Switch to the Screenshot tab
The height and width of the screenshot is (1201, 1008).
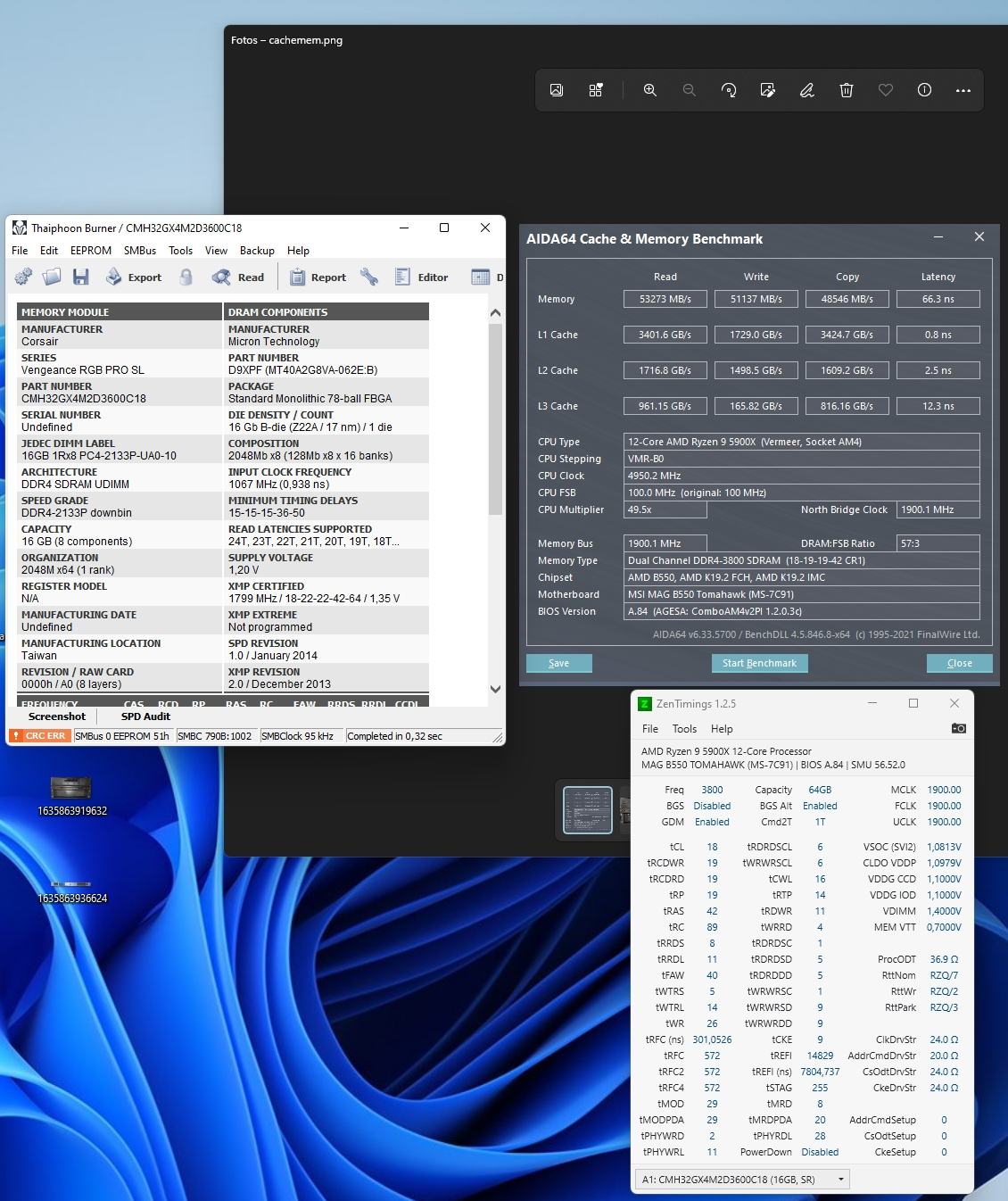click(x=57, y=716)
